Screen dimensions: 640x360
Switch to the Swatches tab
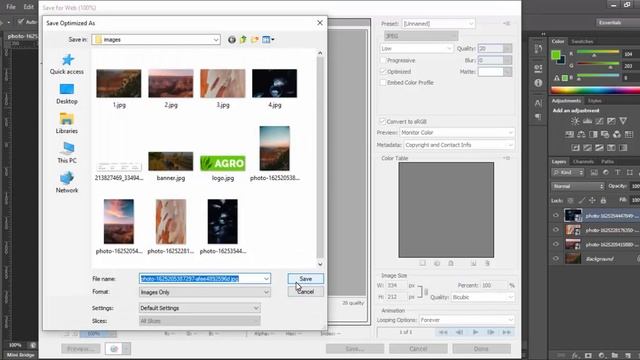click(582, 42)
